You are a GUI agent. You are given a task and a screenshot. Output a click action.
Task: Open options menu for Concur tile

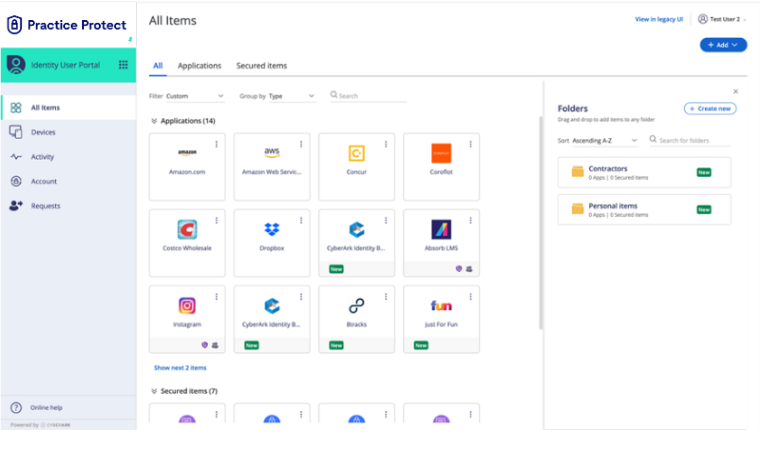point(386,144)
